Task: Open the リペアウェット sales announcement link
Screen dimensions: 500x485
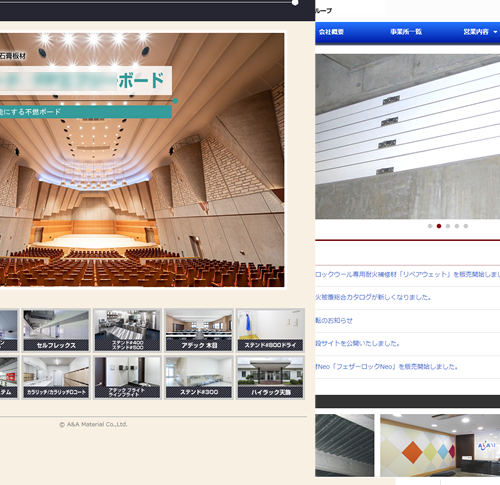Action: (x=407, y=274)
